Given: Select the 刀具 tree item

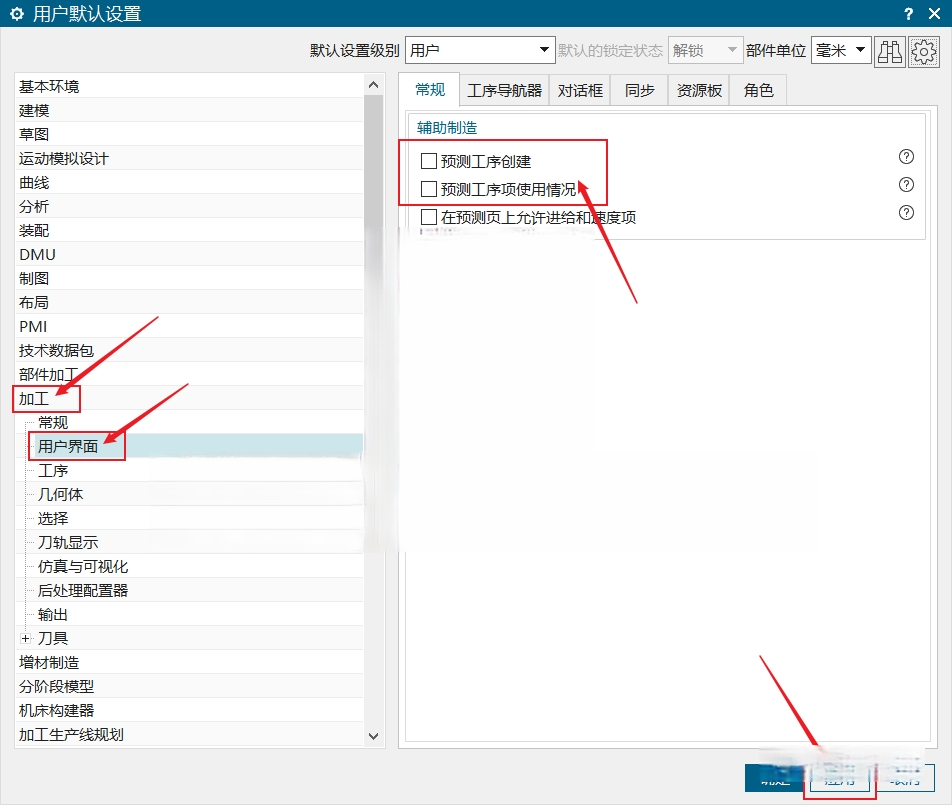Looking at the screenshot, I should click(x=53, y=638).
